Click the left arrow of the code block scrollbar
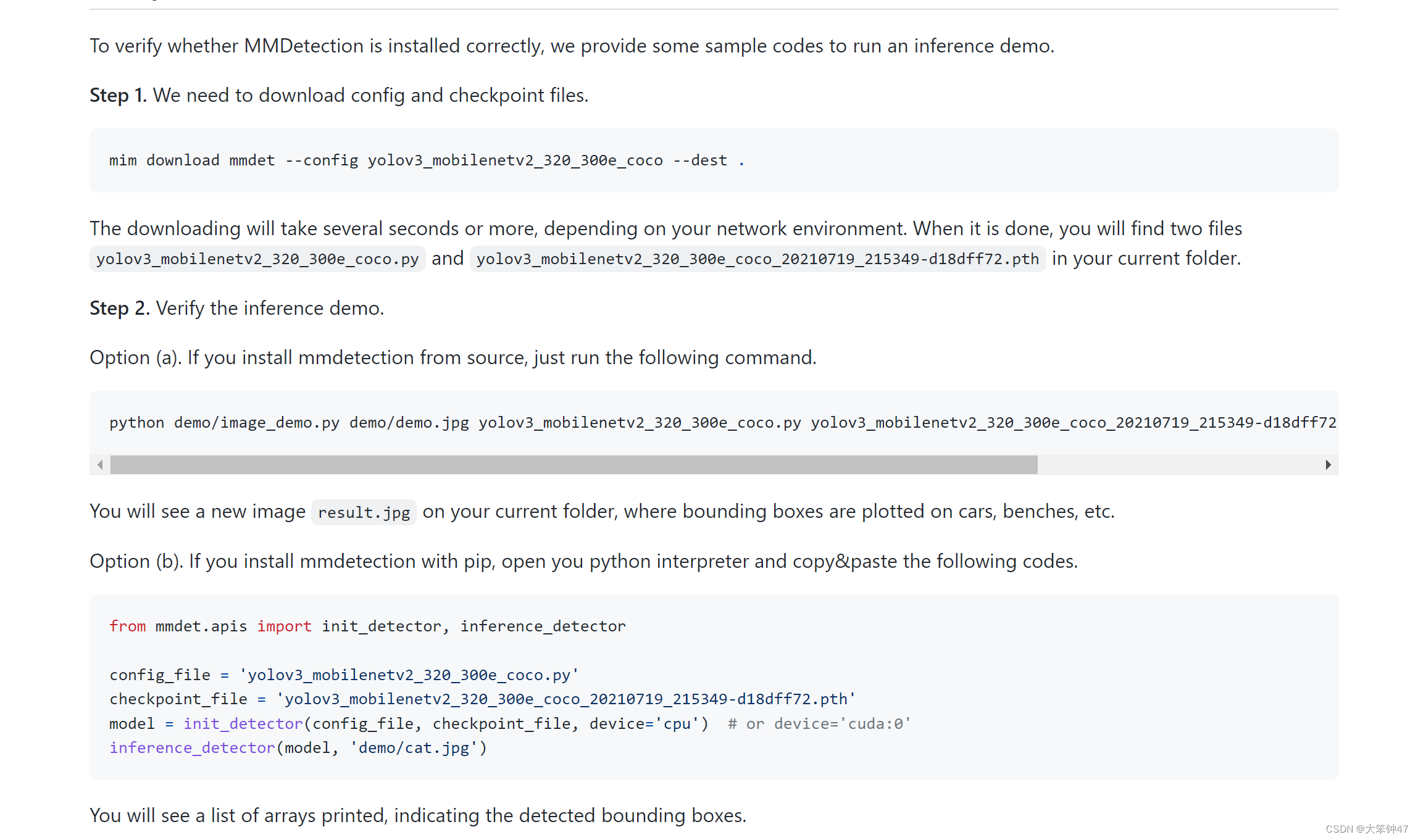The image size is (1418, 840). click(x=100, y=465)
